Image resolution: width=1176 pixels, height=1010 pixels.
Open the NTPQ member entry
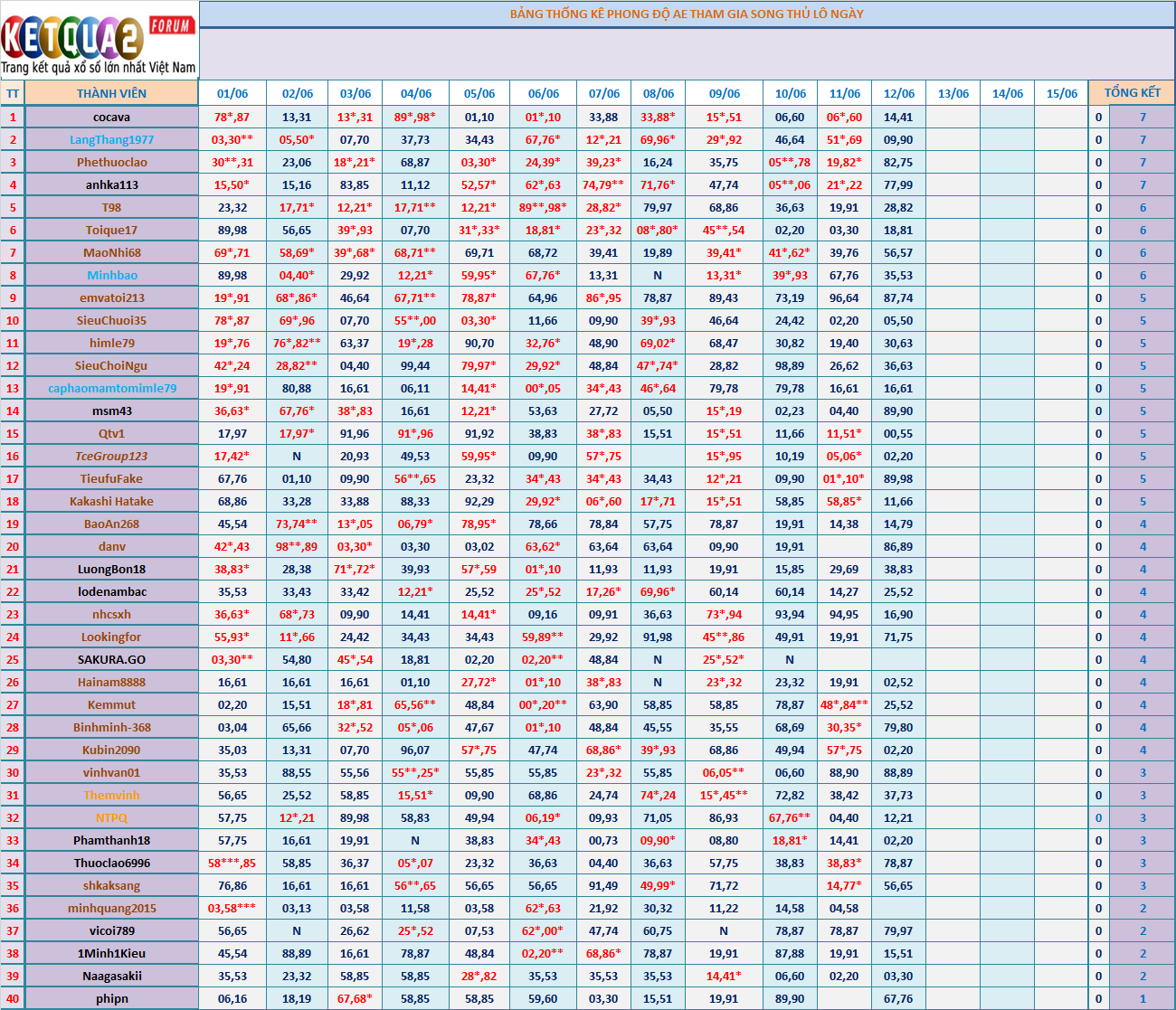111,818
